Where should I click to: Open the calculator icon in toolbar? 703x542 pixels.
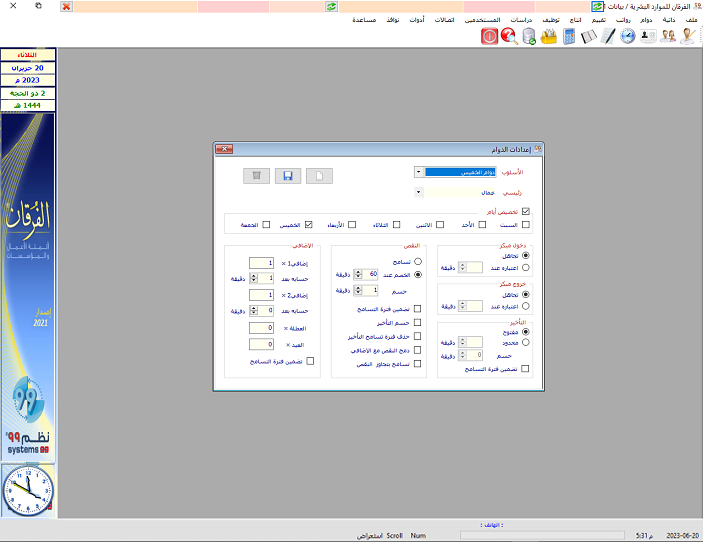tap(569, 36)
